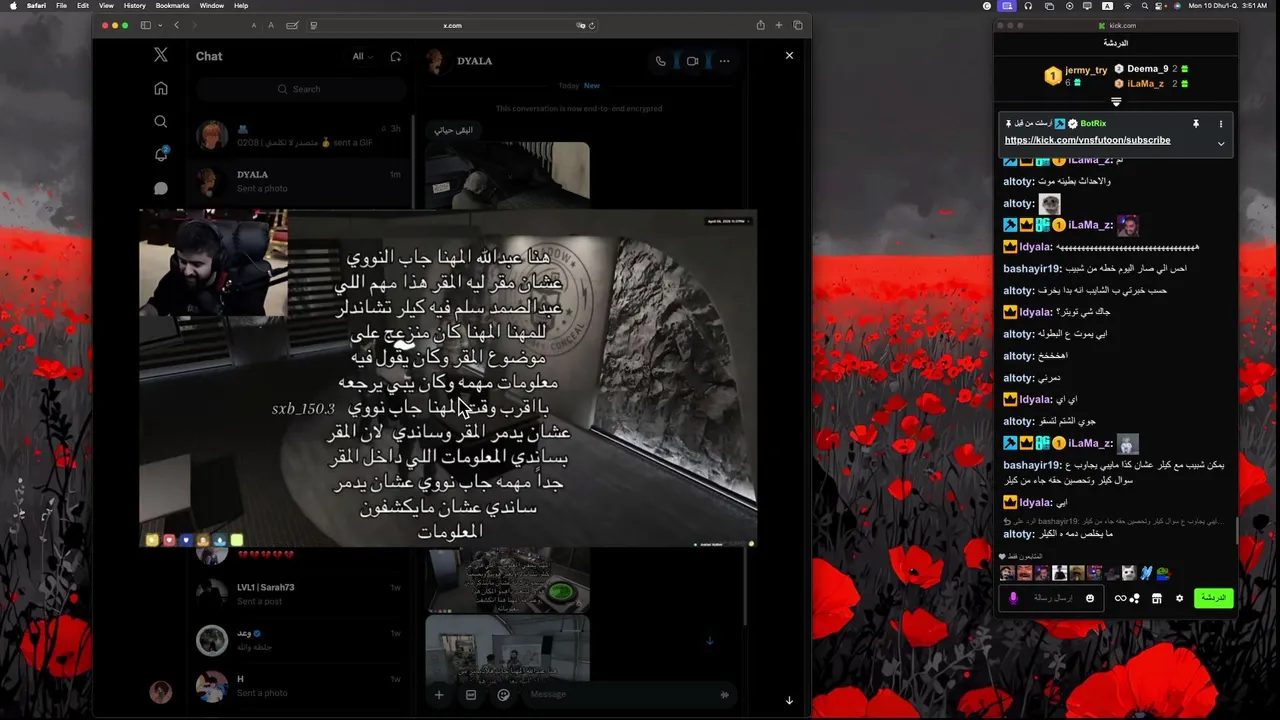1280x720 pixels.
Task: Open Messages icon in X sidebar
Action: [161, 188]
